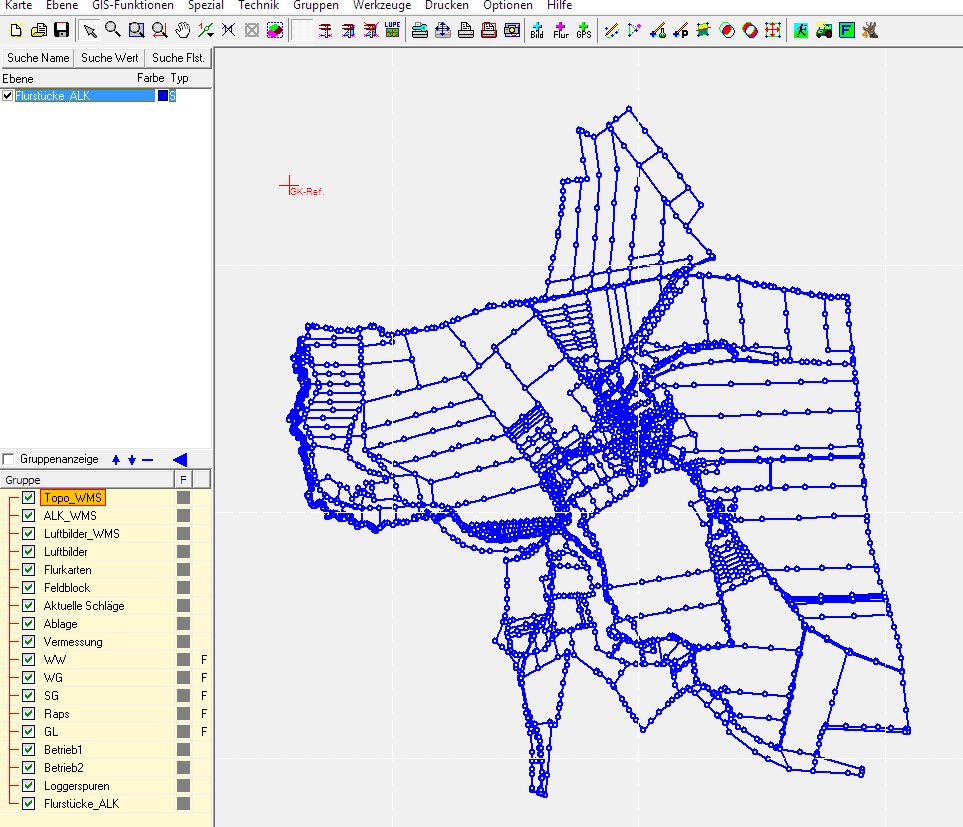Click the Suche Flst. button
The height and width of the screenshot is (827, 963).
[x=178, y=58]
